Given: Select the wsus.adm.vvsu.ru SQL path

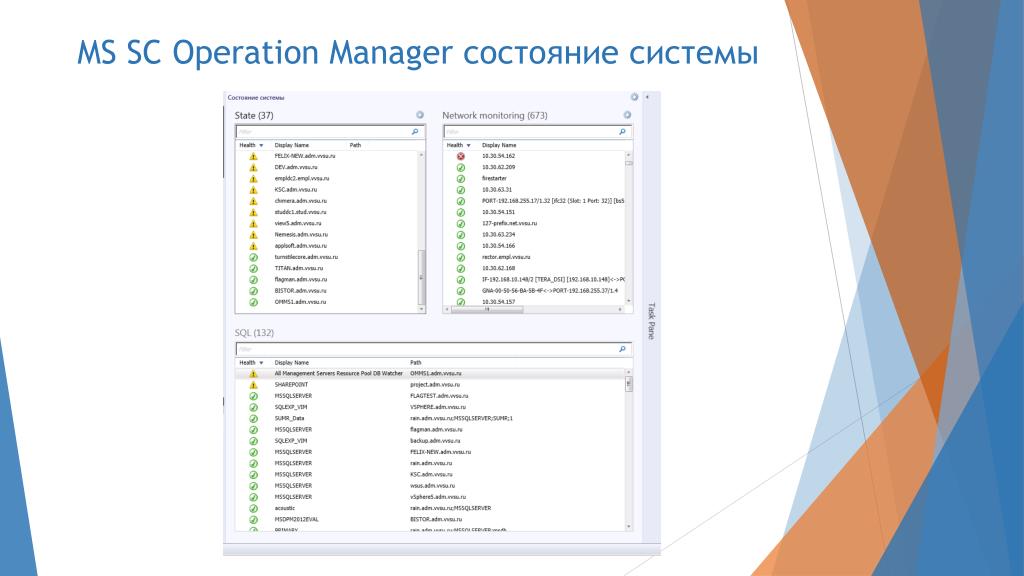Looking at the screenshot, I should click(x=432, y=486).
